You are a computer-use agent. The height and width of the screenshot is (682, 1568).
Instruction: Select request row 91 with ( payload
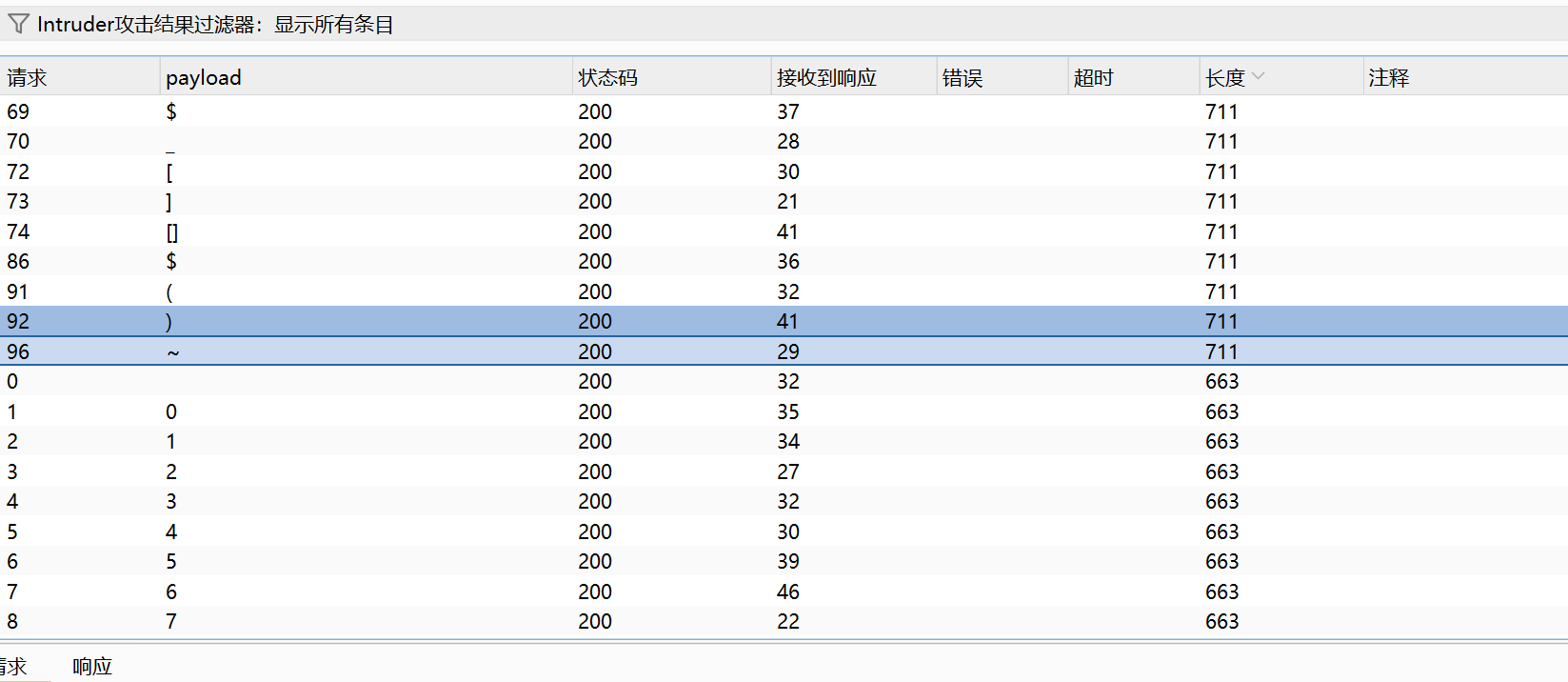[x=381, y=291]
